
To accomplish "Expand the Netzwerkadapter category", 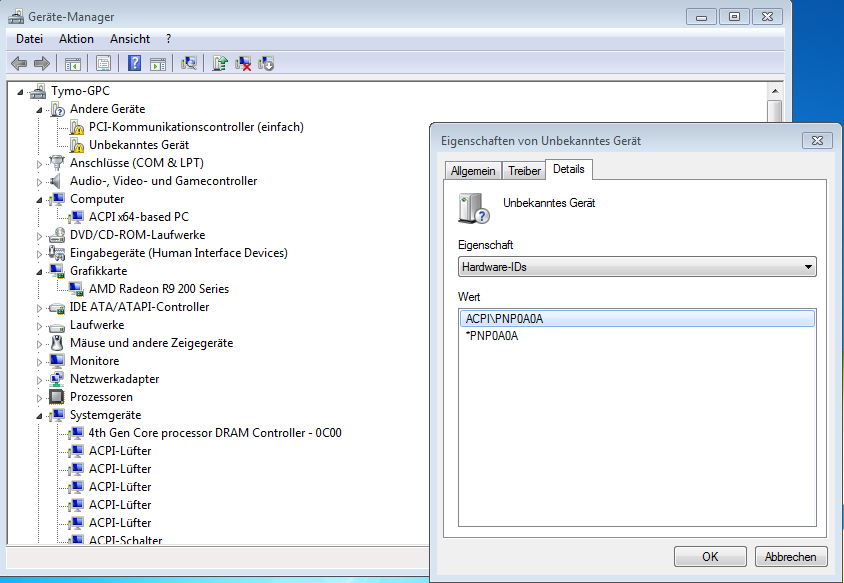I will 39,380.
